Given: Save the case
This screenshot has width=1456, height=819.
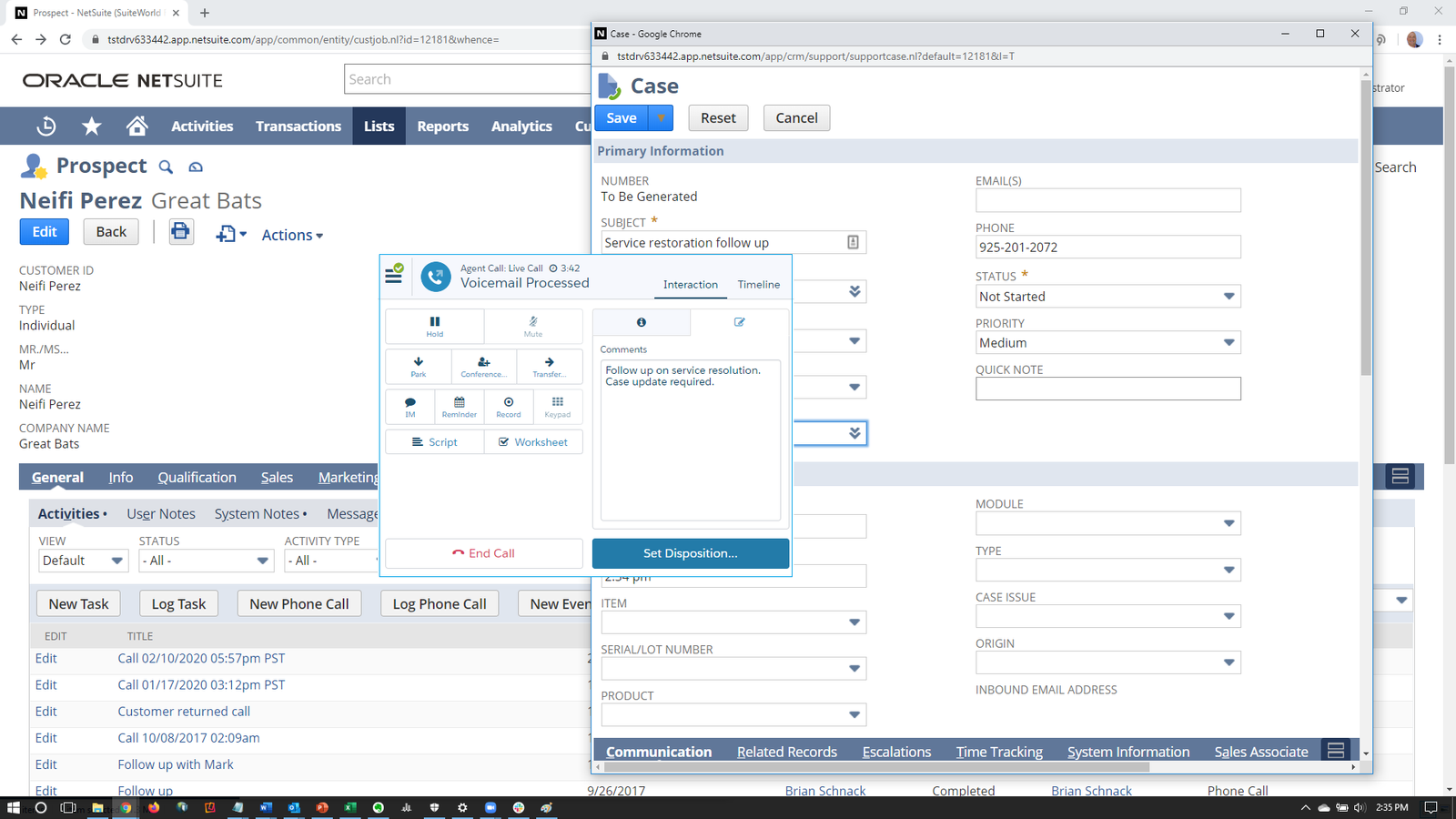Looking at the screenshot, I should 622,117.
